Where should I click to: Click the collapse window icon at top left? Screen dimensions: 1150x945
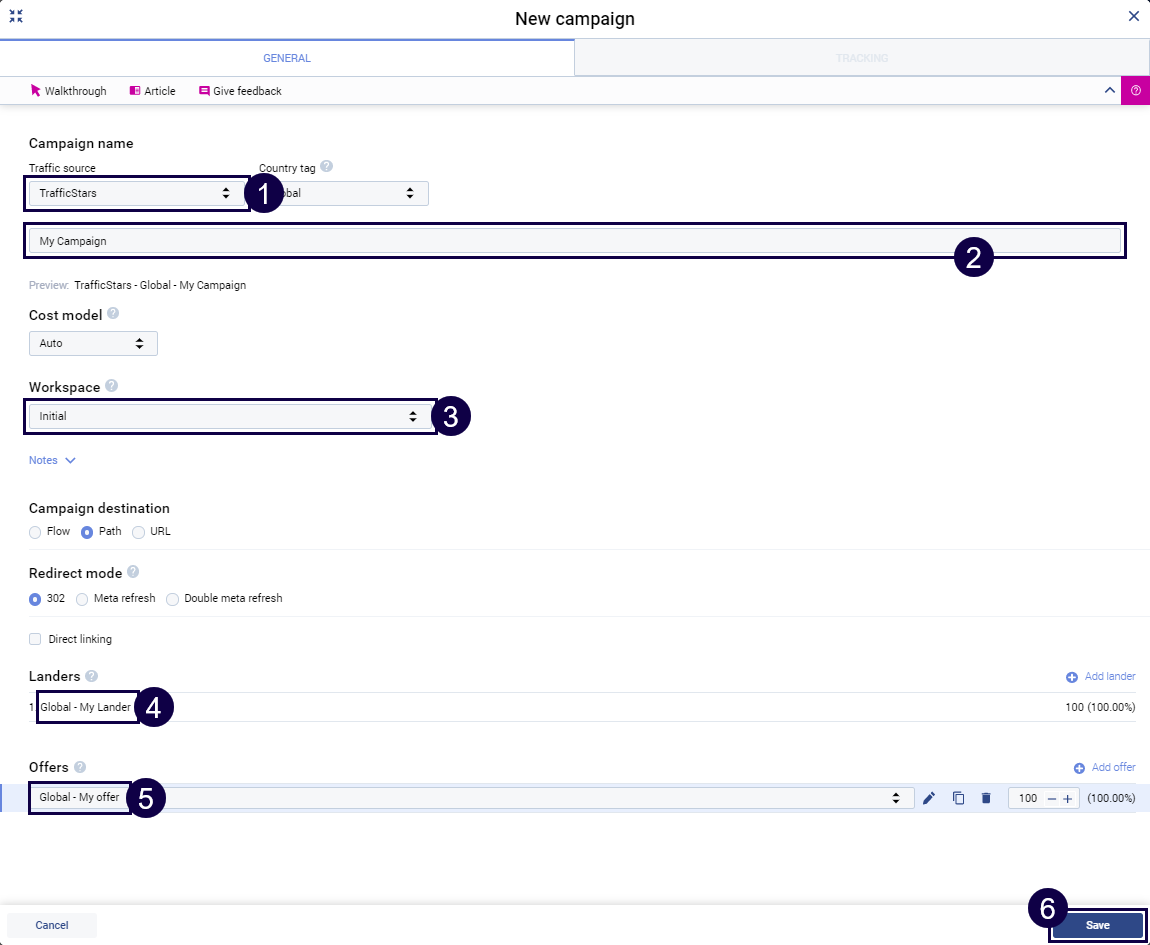pyautogui.click(x=16, y=16)
